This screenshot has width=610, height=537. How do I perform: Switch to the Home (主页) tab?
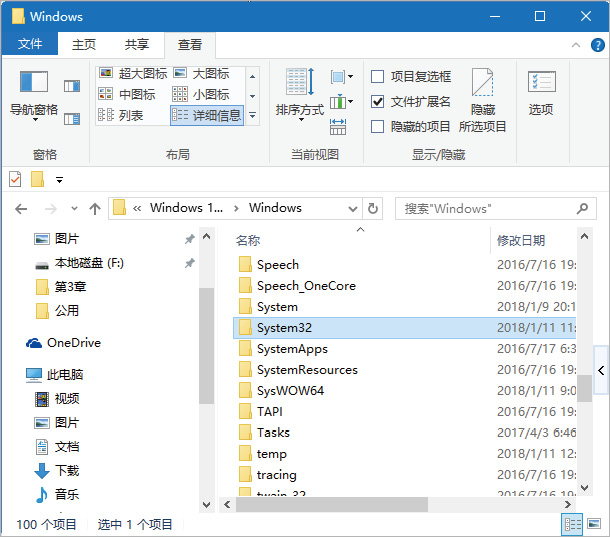(x=84, y=44)
